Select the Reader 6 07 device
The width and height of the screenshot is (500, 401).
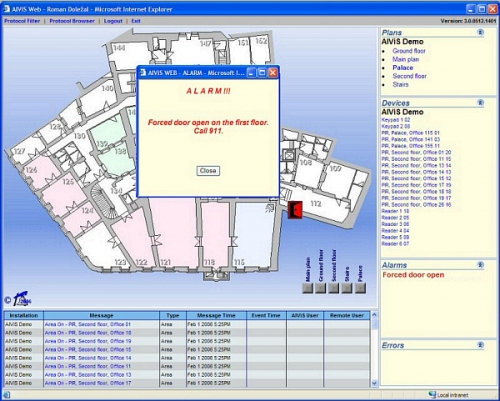tap(395, 244)
